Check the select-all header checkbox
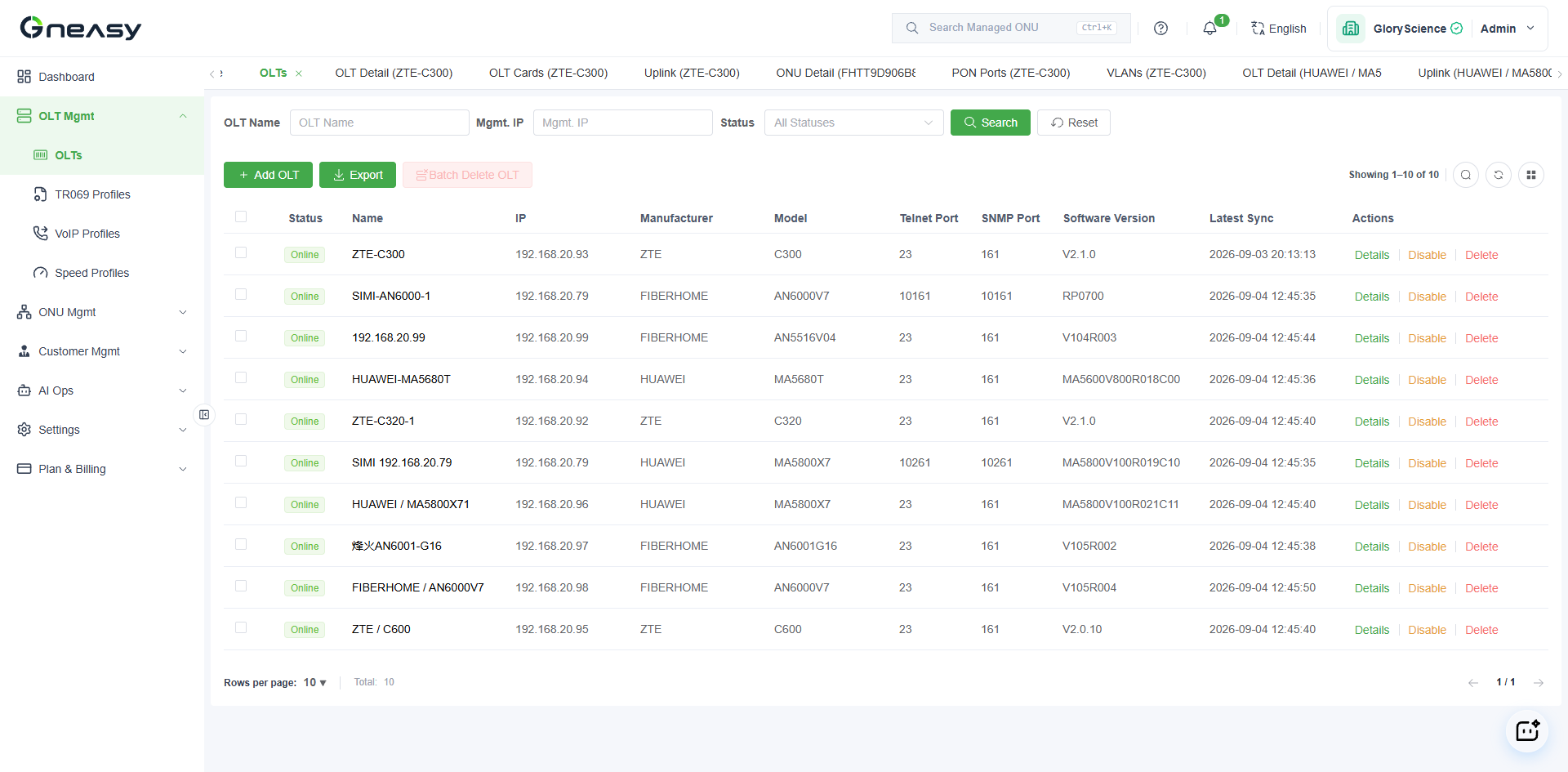Screen dimensions: 1568x772 click(x=241, y=216)
